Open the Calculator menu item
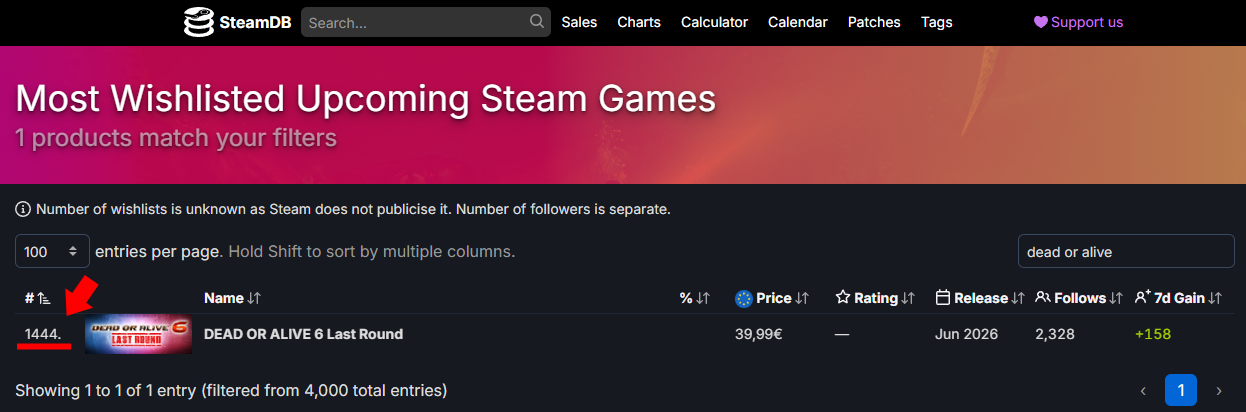This screenshot has width=1246, height=412. pos(714,22)
